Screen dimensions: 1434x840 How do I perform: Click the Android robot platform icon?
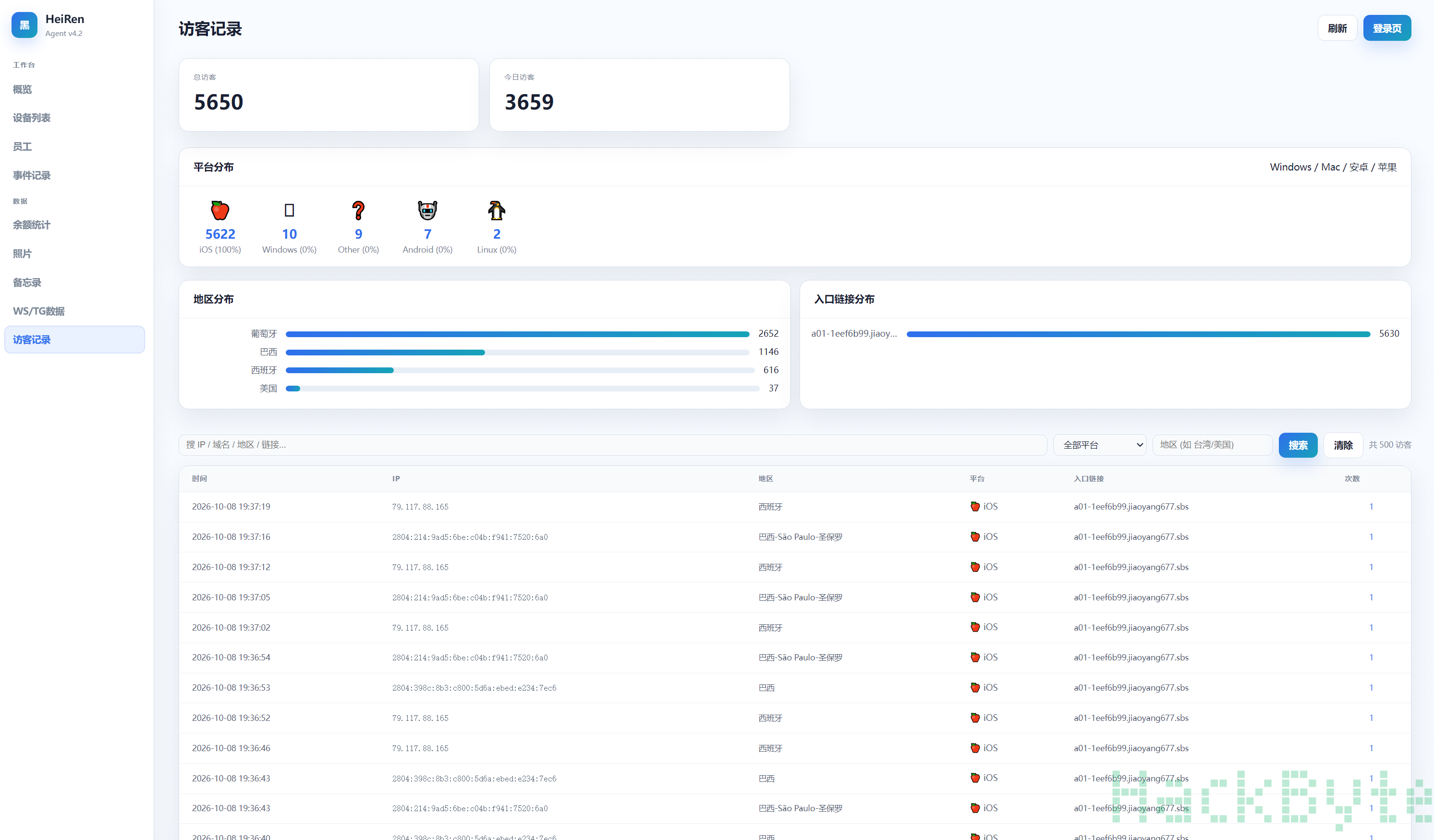tap(427, 210)
